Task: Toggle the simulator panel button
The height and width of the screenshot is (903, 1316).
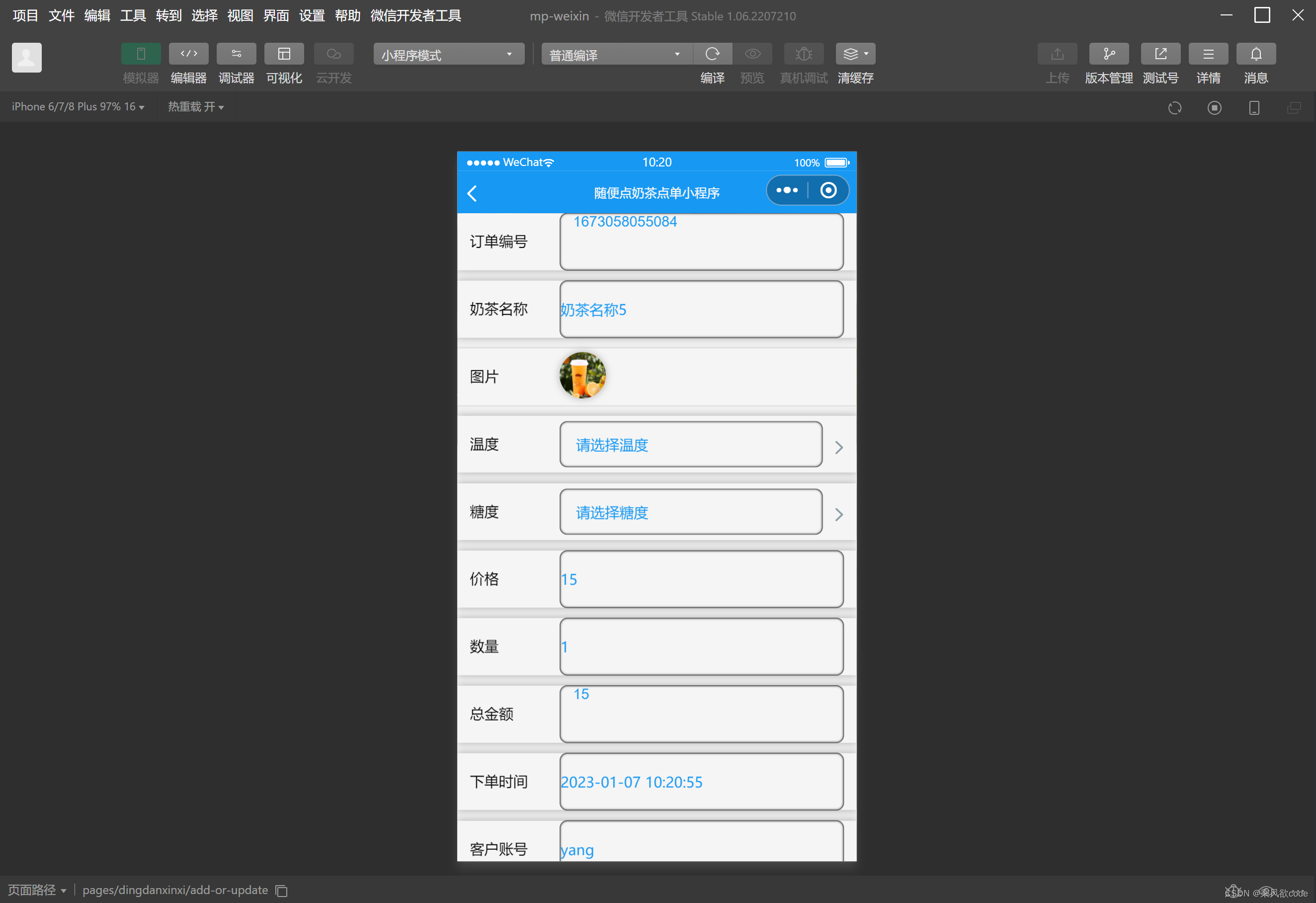Action: pos(141,54)
